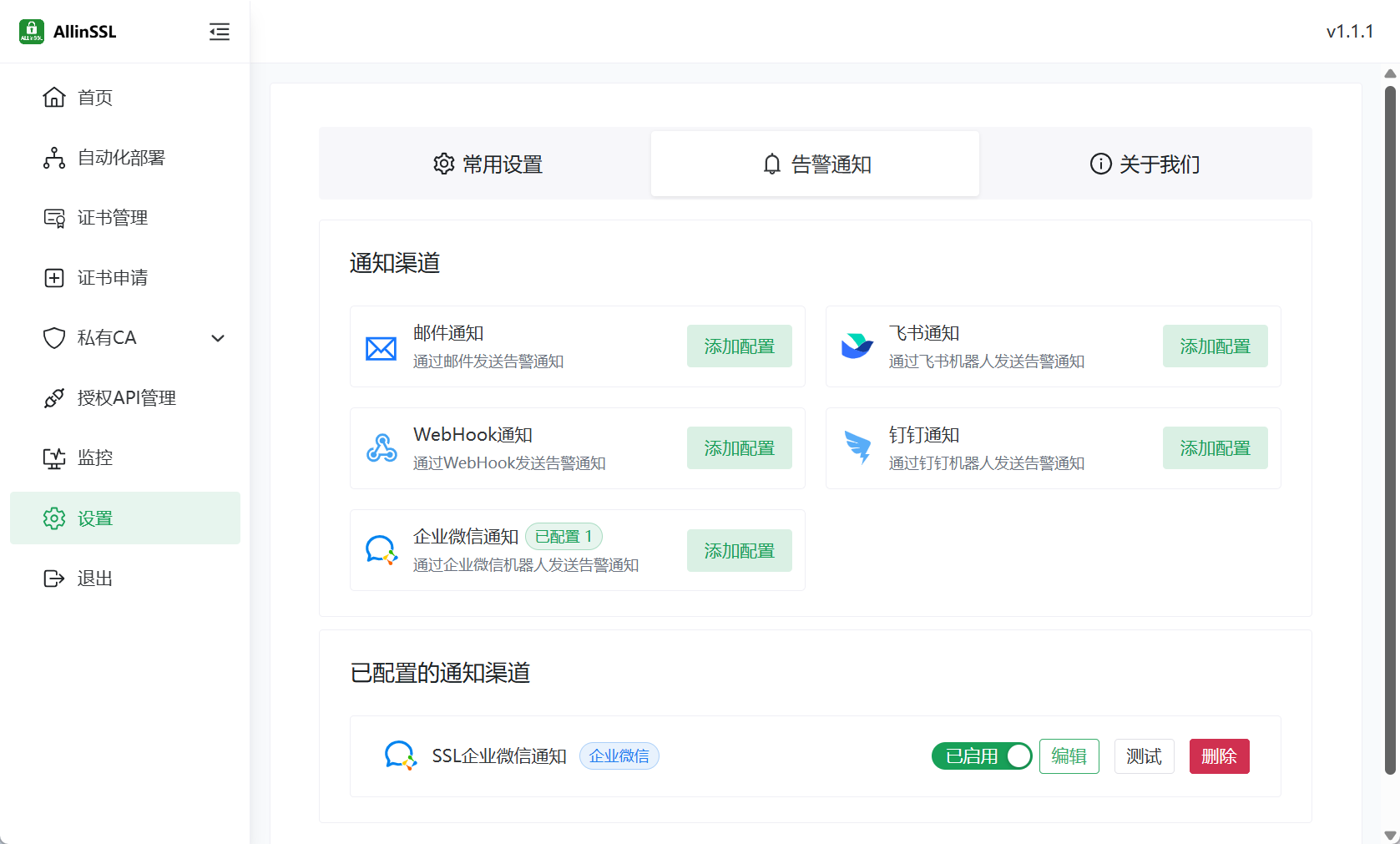
Task: Switch to the 常用设置 tab
Action: click(x=488, y=164)
